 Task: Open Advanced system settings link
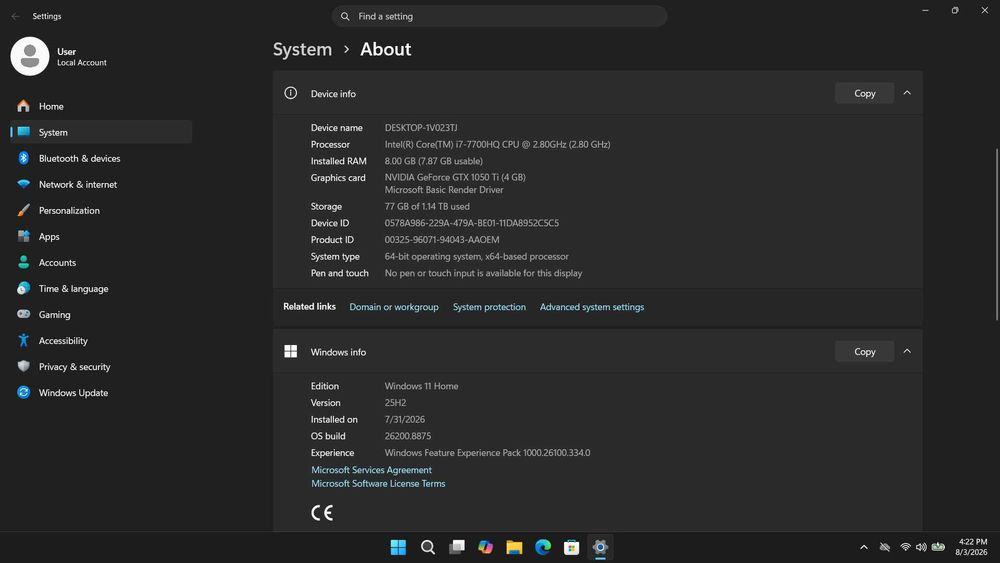point(592,307)
